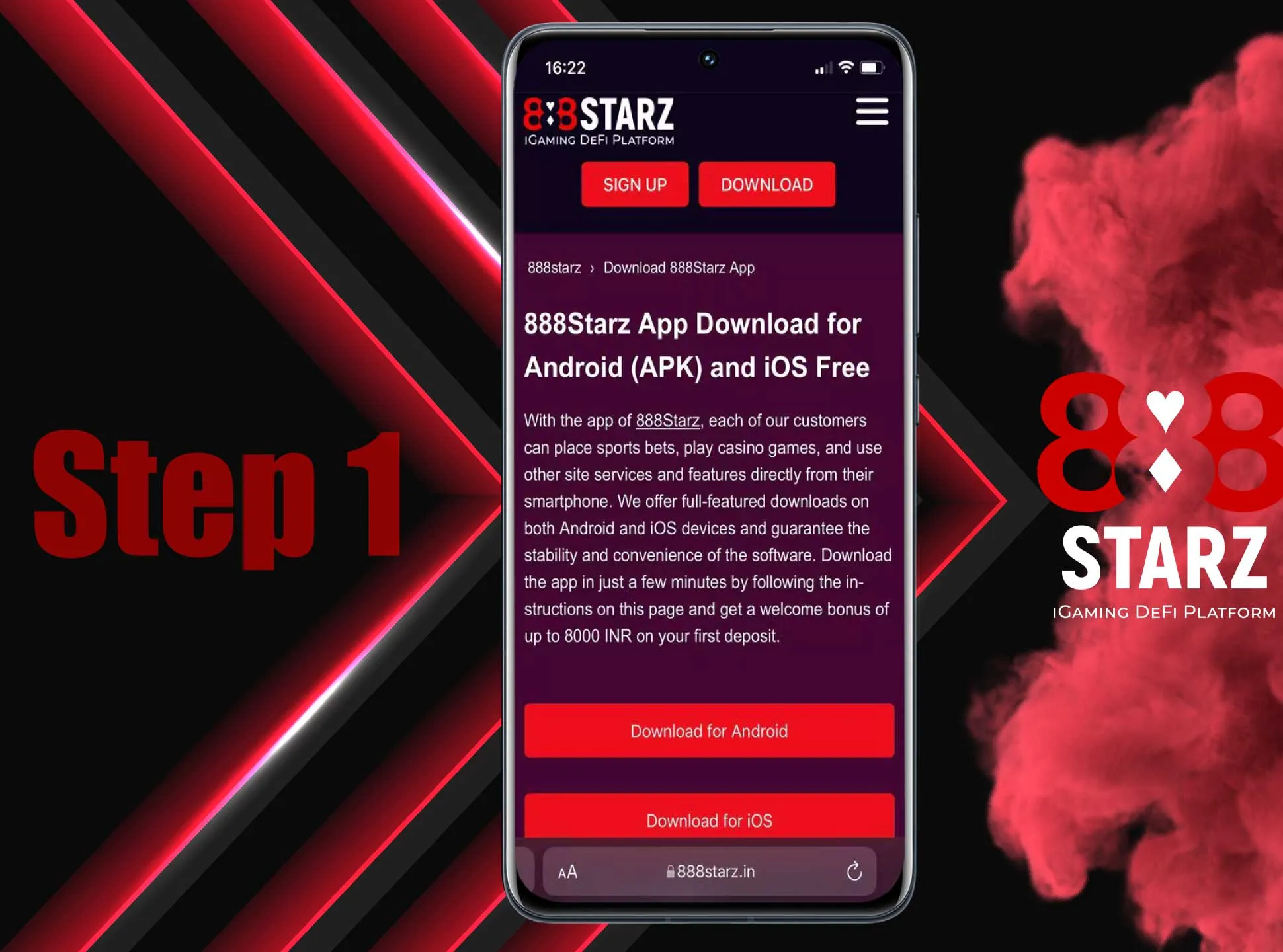This screenshot has height=952, width=1283.
Task: Select the 888starz.in URL in browser bar
Action: [712, 870]
